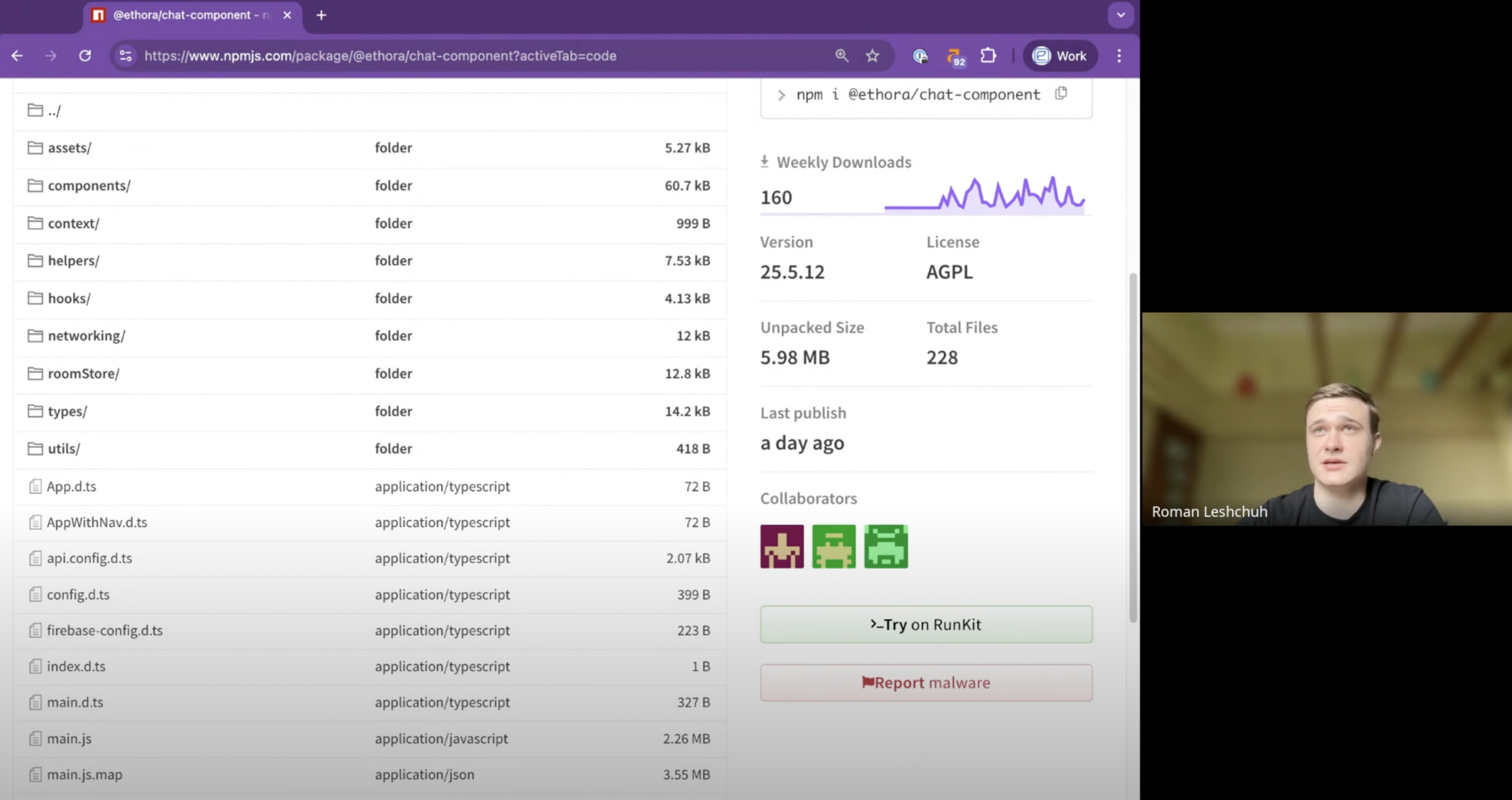Click the weekly downloads count 160
This screenshot has height=800, width=1512.
(x=776, y=197)
